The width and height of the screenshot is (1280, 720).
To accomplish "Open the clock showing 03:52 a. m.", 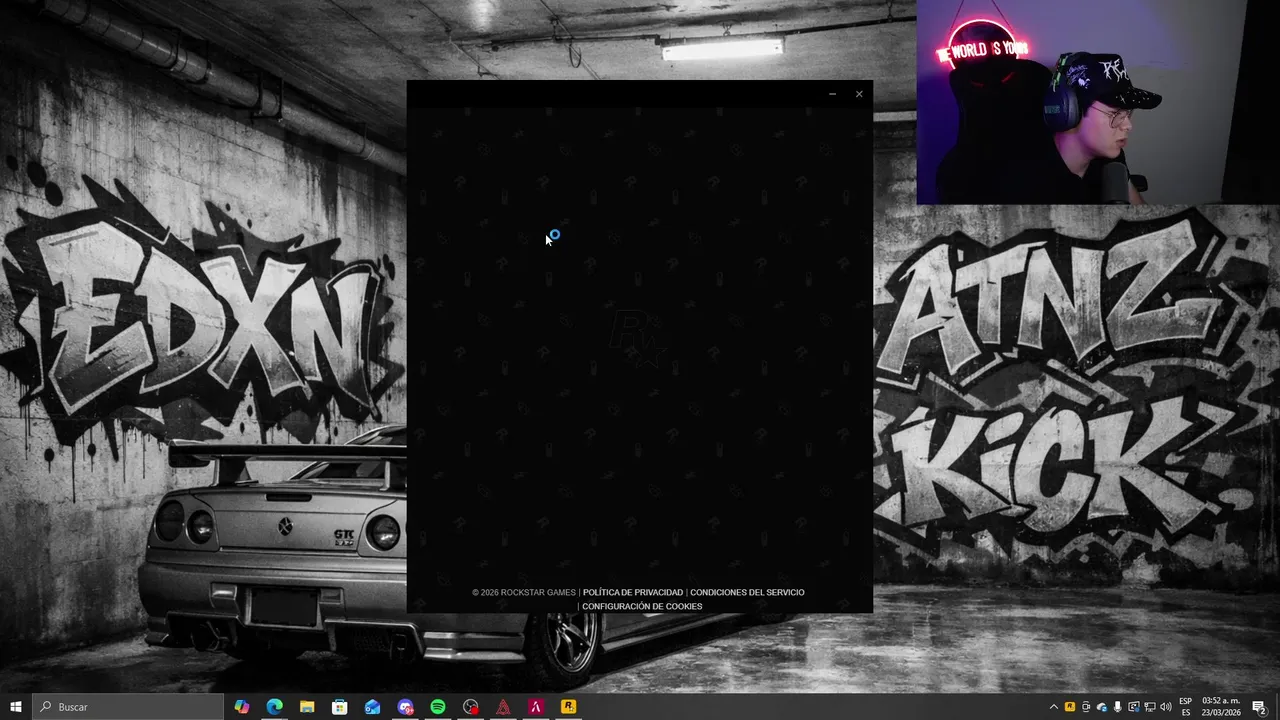I will tap(1221, 707).
